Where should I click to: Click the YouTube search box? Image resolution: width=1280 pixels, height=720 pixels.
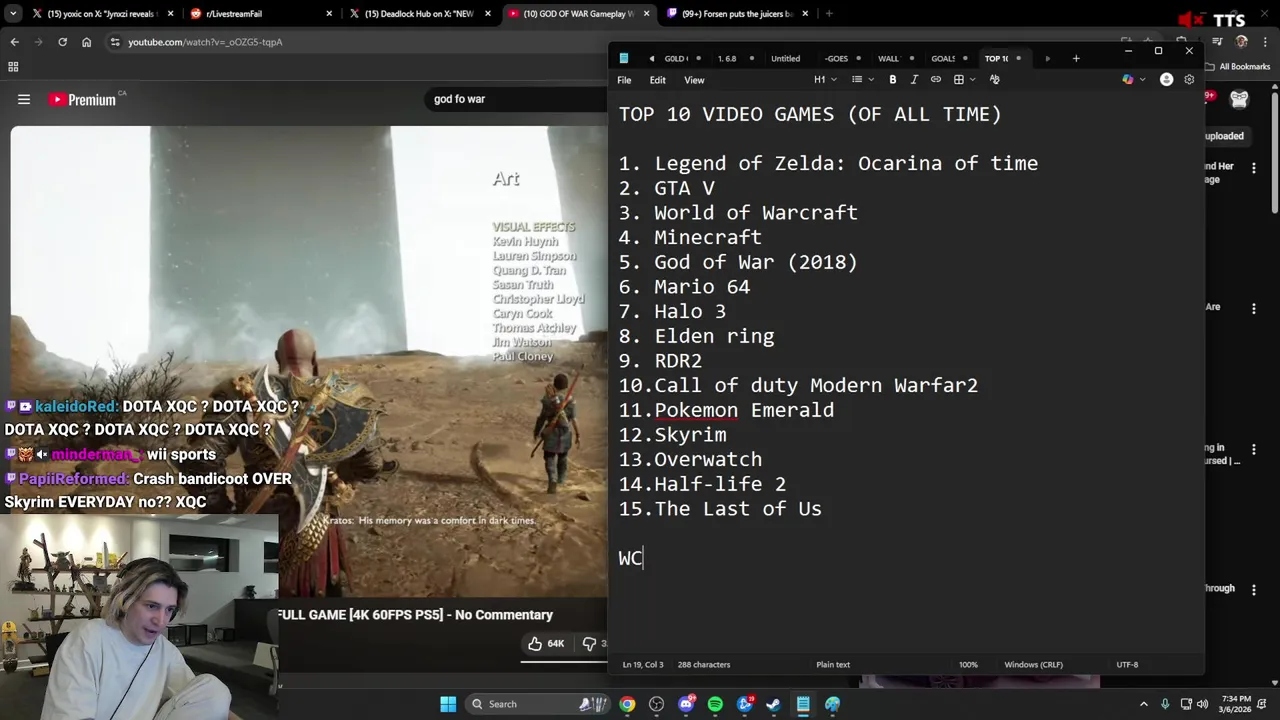(515, 99)
